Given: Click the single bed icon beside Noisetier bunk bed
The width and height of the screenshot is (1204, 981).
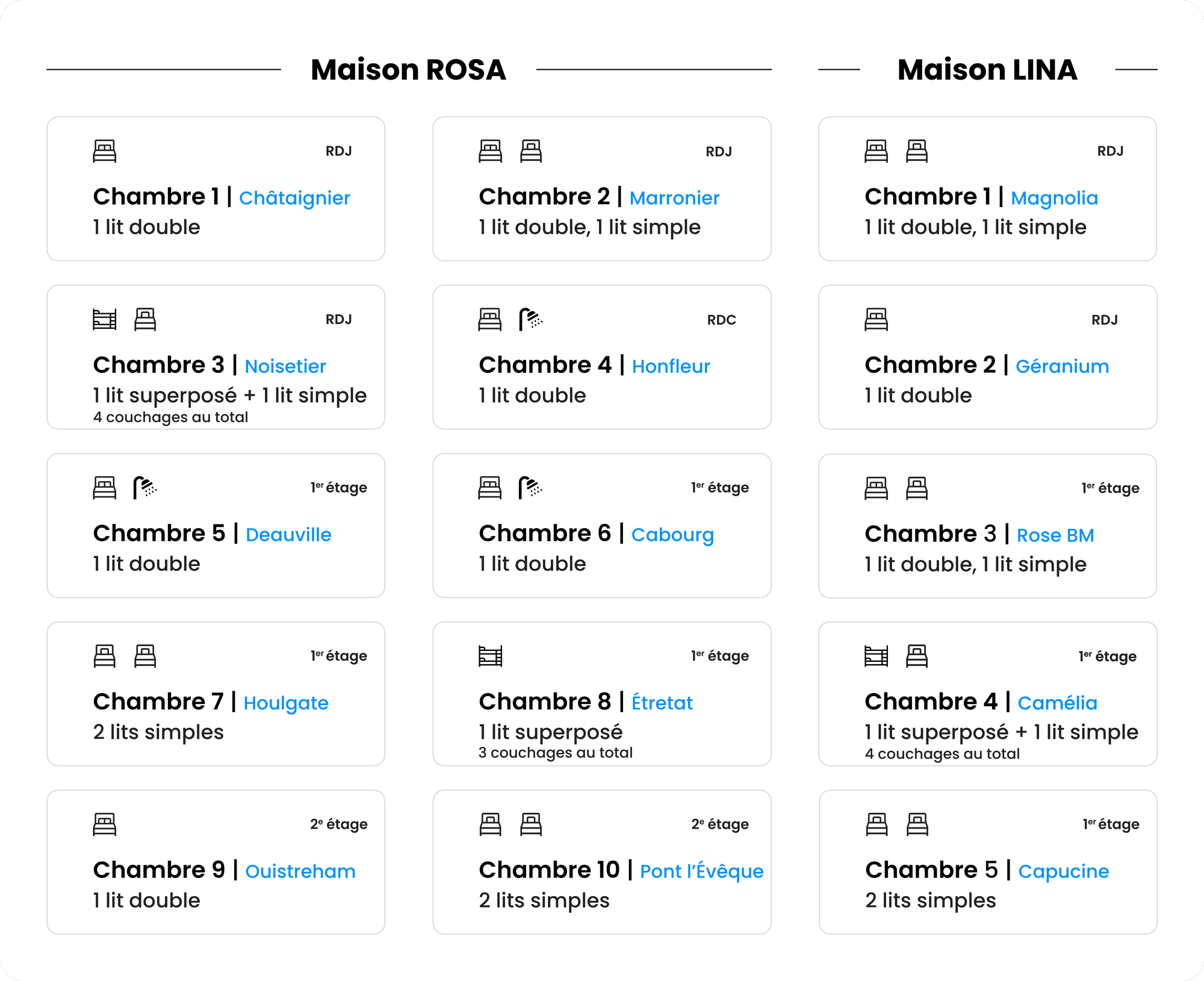Looking at the screenshot, I should coord(145,319).
